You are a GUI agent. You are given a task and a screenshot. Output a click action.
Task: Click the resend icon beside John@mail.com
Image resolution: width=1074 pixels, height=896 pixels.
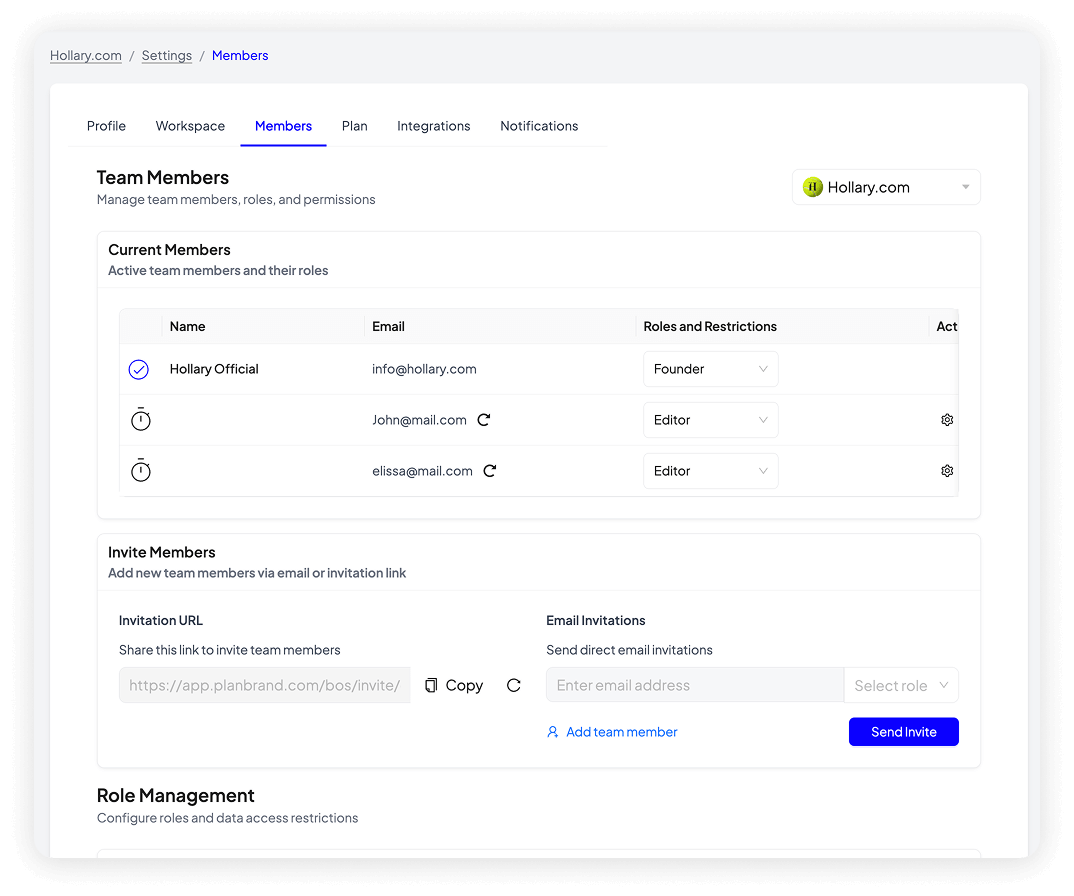point(484,420)
